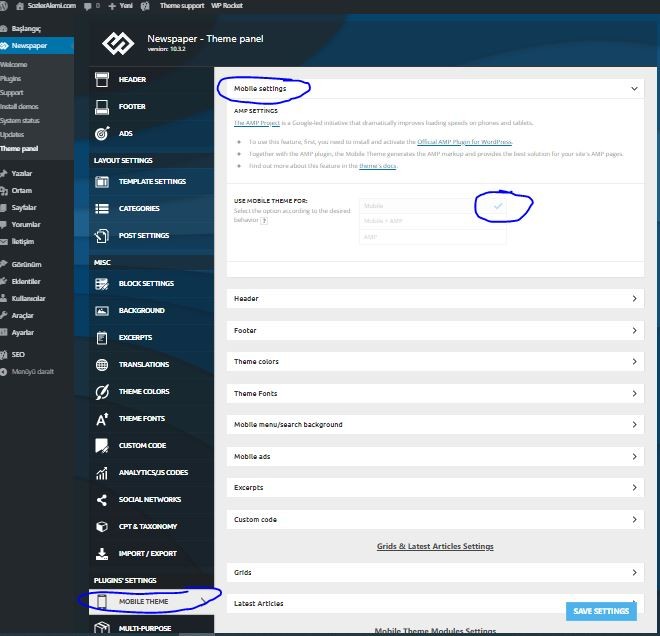The image size is (660, 636).
Task: Click the Ads target icon
Action: pyautogui.click(x=102, y=133)
